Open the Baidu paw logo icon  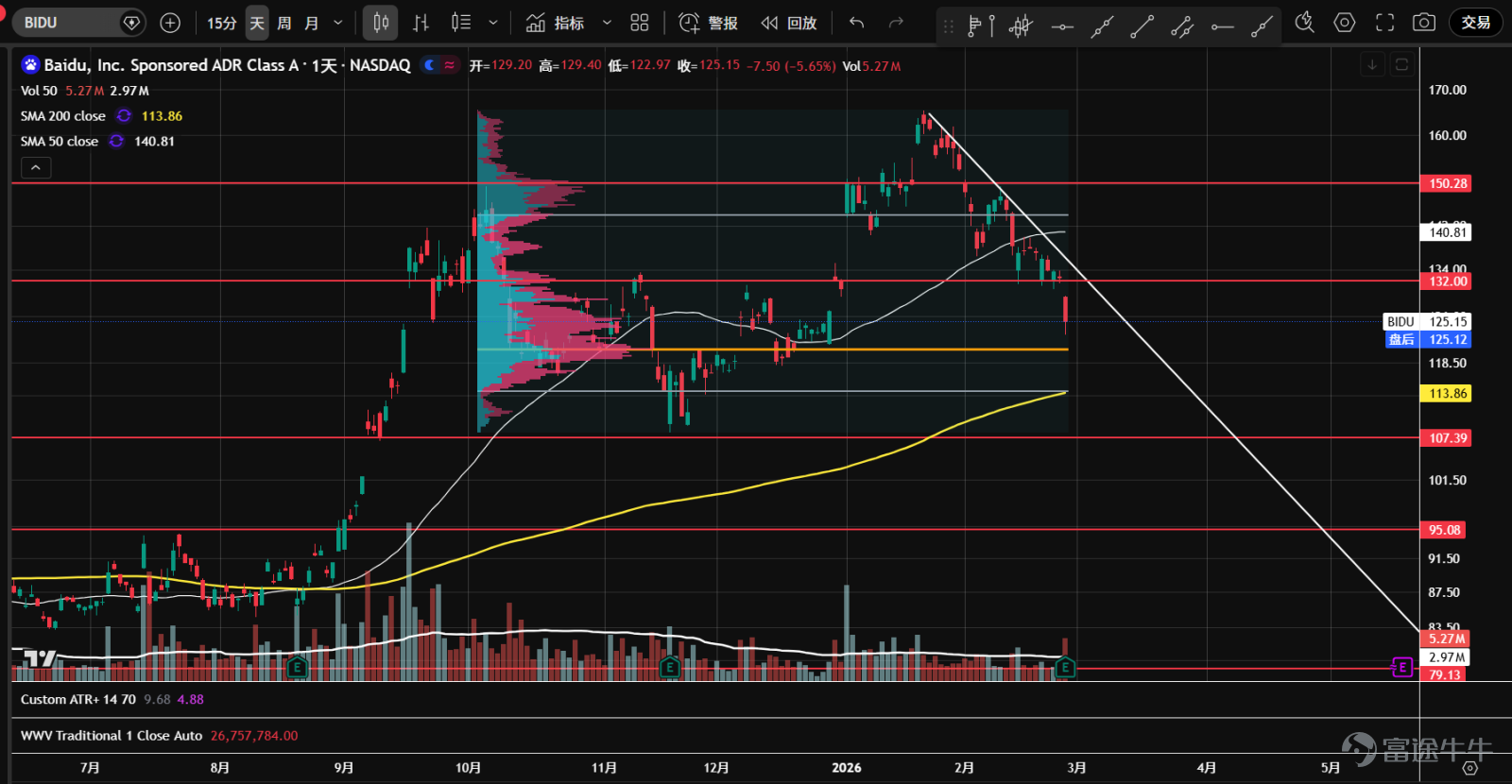click(x=30, y=65)
